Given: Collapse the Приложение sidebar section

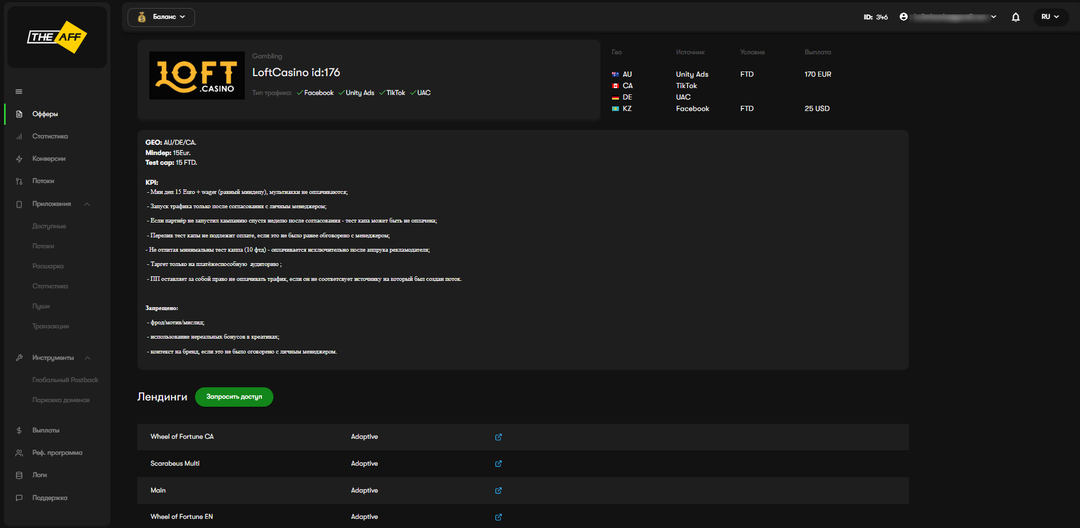Looking at the screenshot, I should 87,204.
